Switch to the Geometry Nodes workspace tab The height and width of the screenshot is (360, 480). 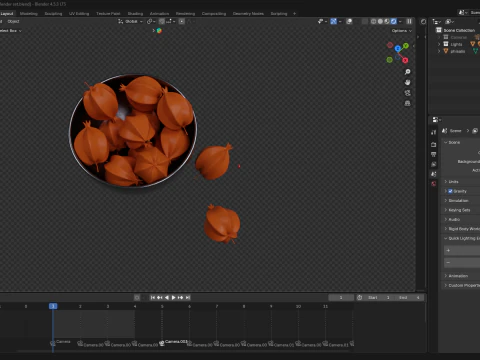248,14
